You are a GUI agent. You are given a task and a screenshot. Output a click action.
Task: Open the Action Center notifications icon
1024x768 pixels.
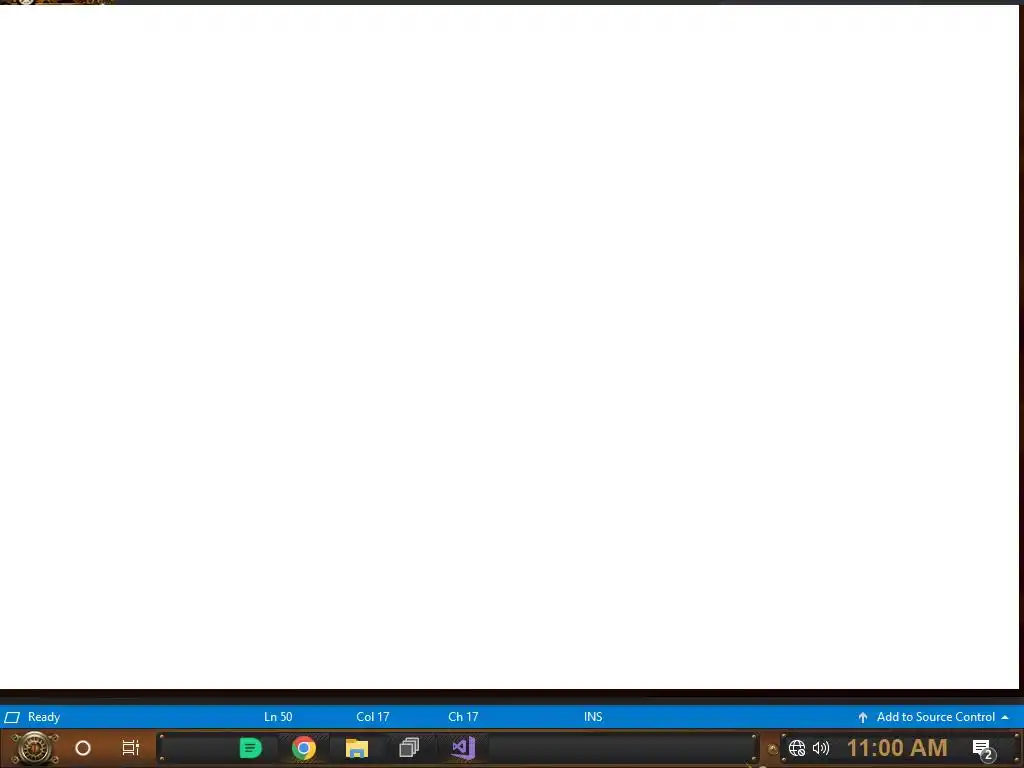pyautogui.click(x=984, y=750)
